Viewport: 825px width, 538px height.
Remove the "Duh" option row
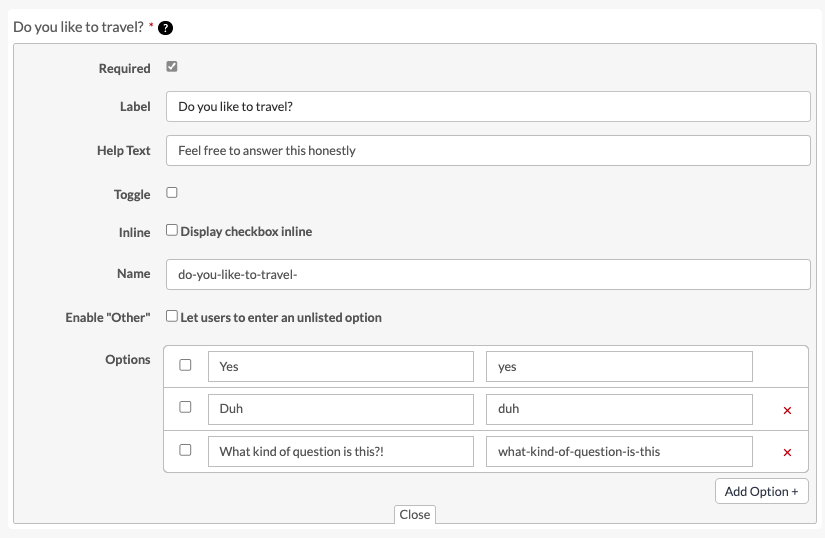tap(787, 410)
